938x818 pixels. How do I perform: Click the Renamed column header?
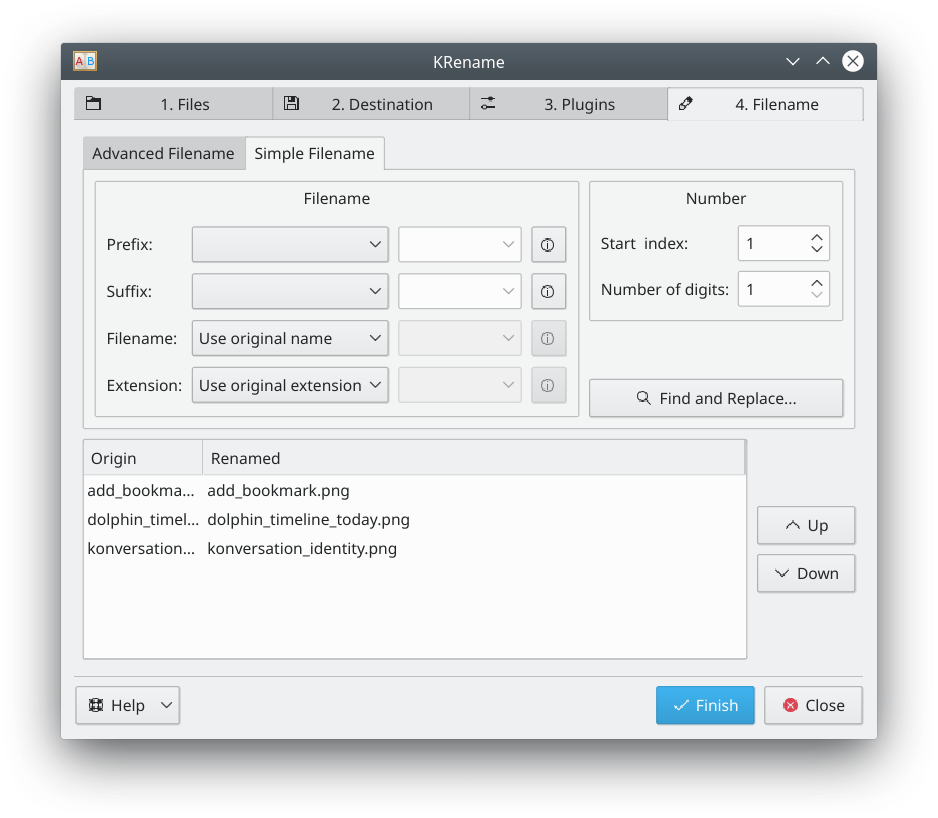(474, 458)
